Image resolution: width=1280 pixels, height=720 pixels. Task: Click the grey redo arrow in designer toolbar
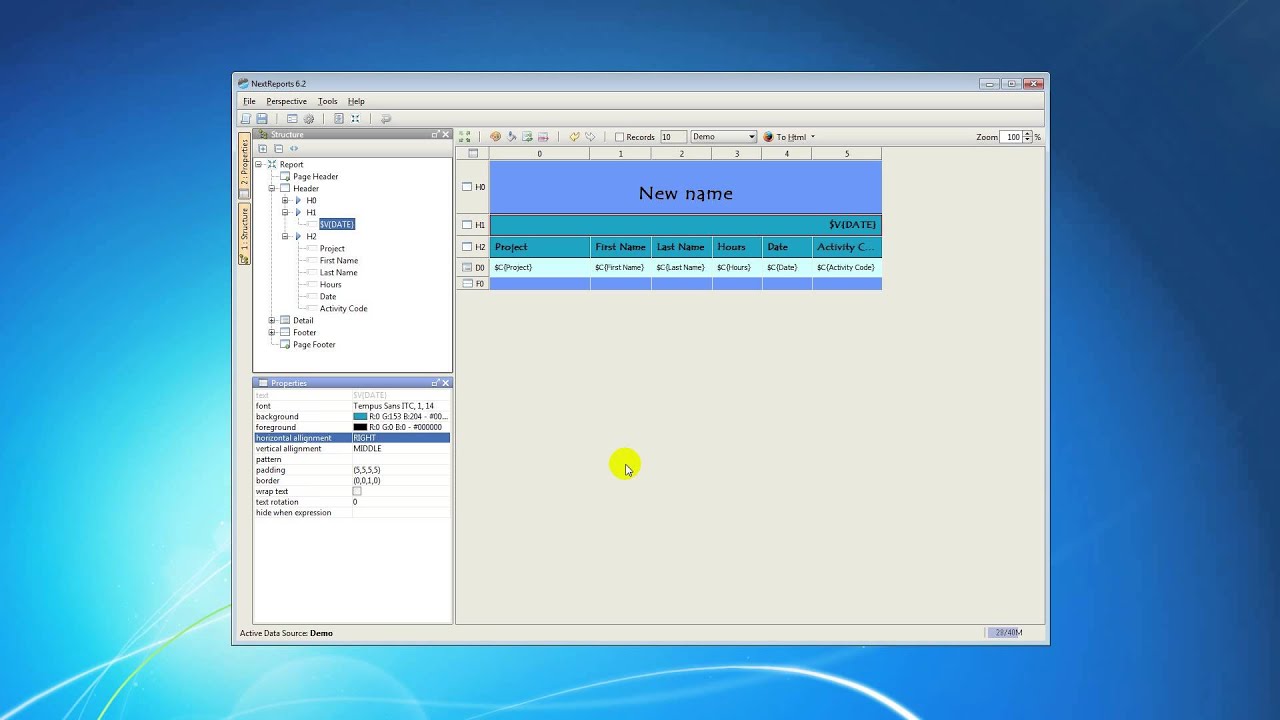point(590,137)
